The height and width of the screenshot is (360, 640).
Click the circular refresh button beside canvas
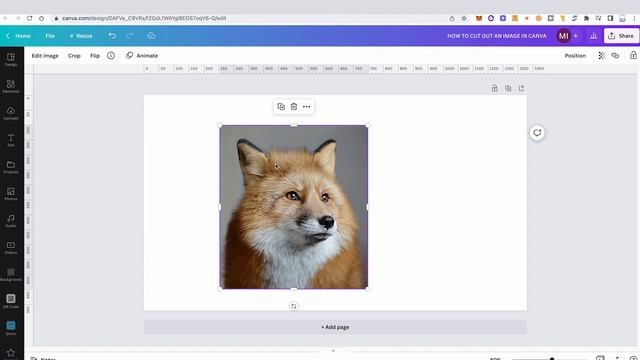click(x=537, y=132)
